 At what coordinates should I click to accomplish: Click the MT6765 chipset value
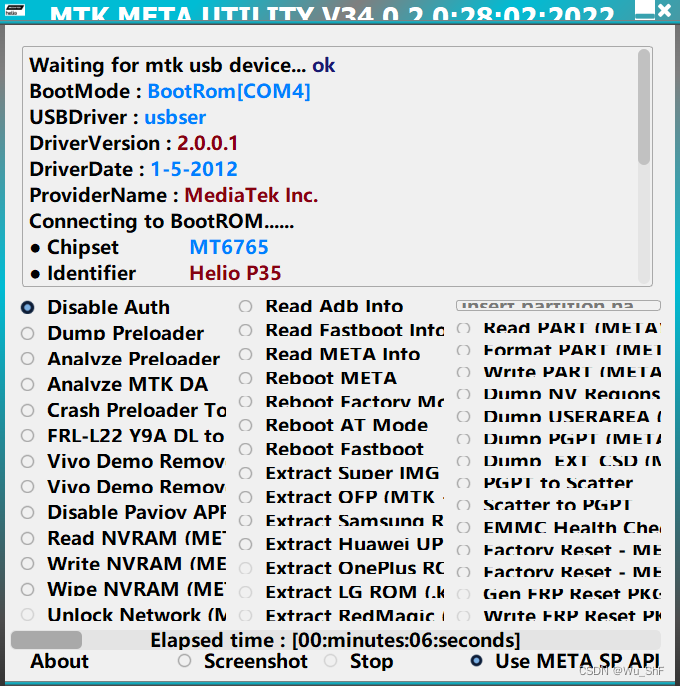[x=229, y=248]
